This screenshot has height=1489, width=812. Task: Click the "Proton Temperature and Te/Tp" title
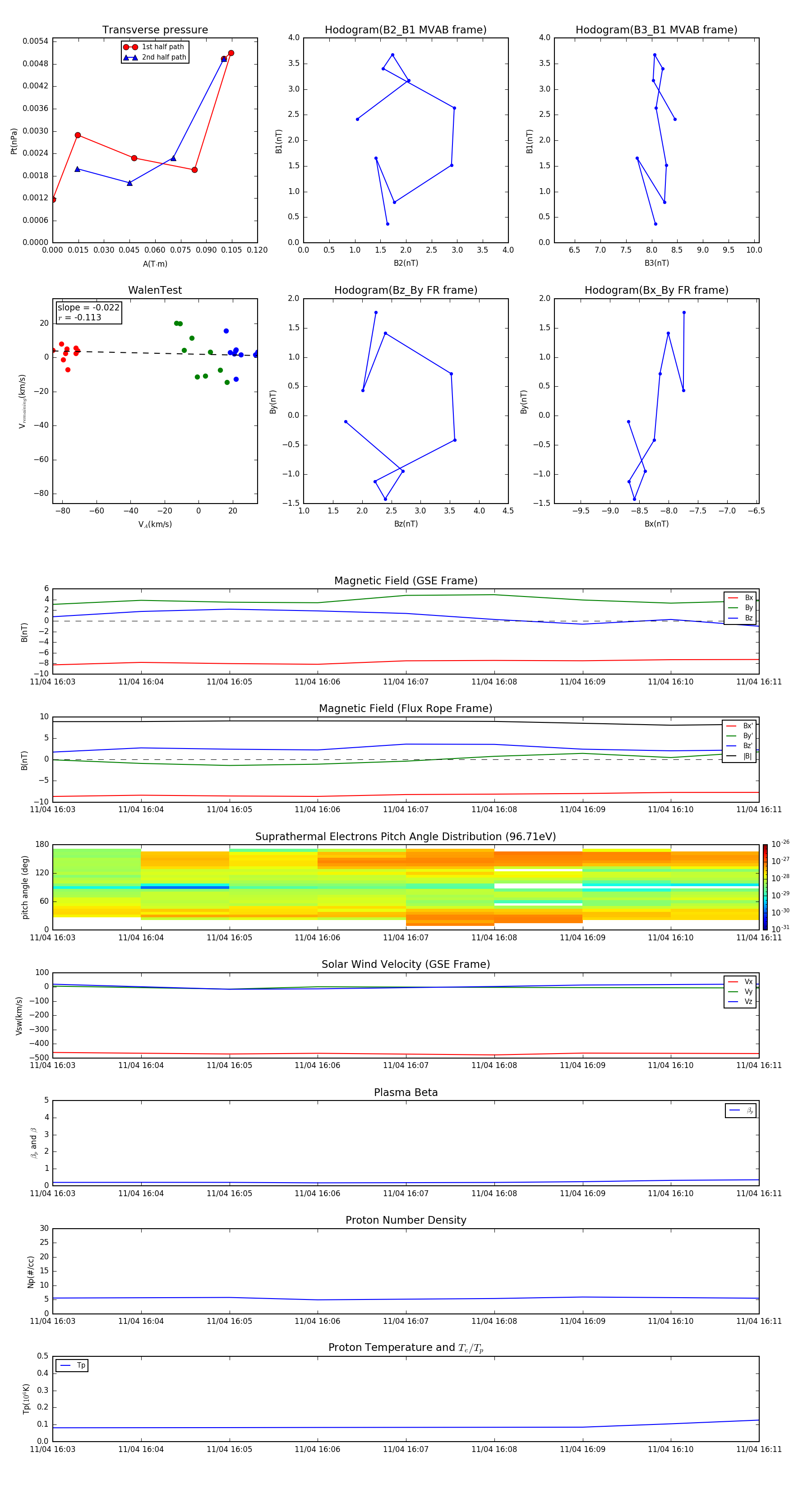pyautogui.click(x=406, y=1348)
